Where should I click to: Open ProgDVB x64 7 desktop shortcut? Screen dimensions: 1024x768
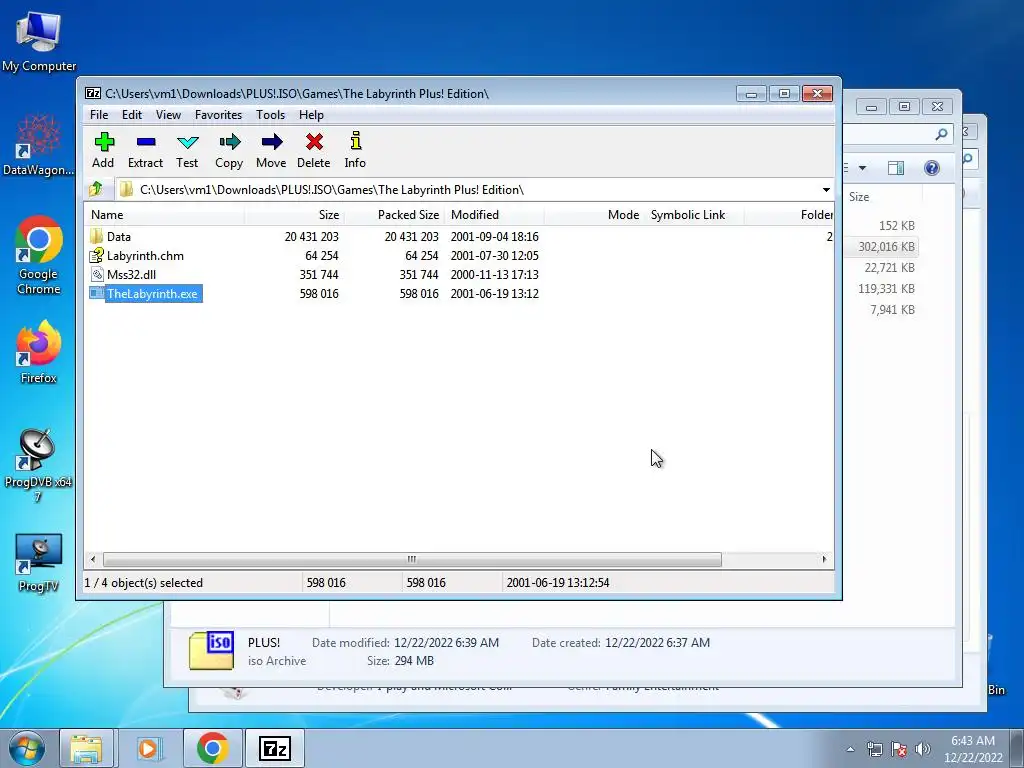click(39, 465)
